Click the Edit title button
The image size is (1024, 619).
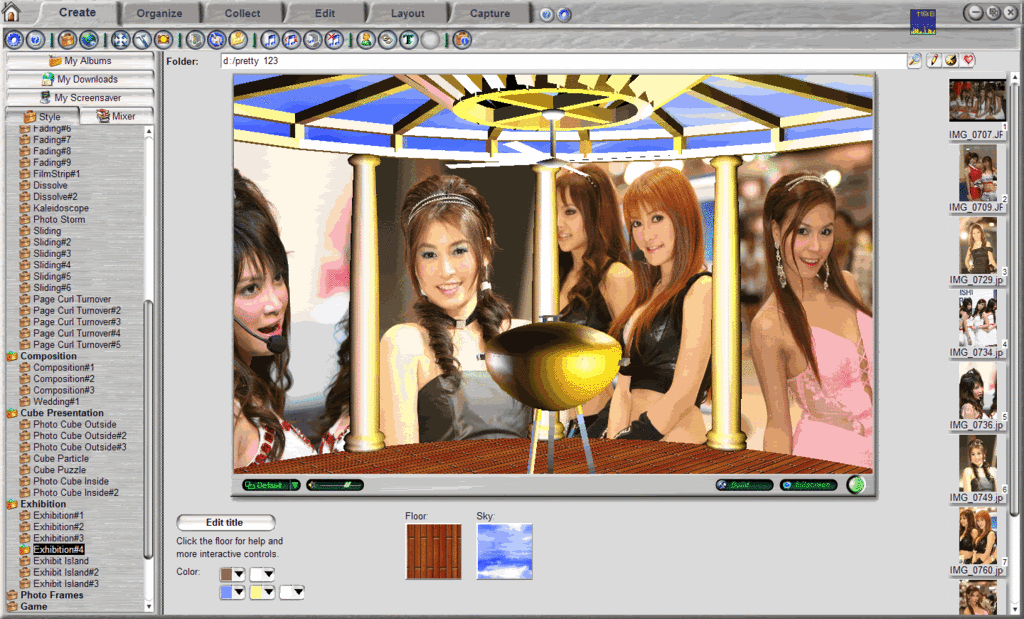(x=225, y=522)
